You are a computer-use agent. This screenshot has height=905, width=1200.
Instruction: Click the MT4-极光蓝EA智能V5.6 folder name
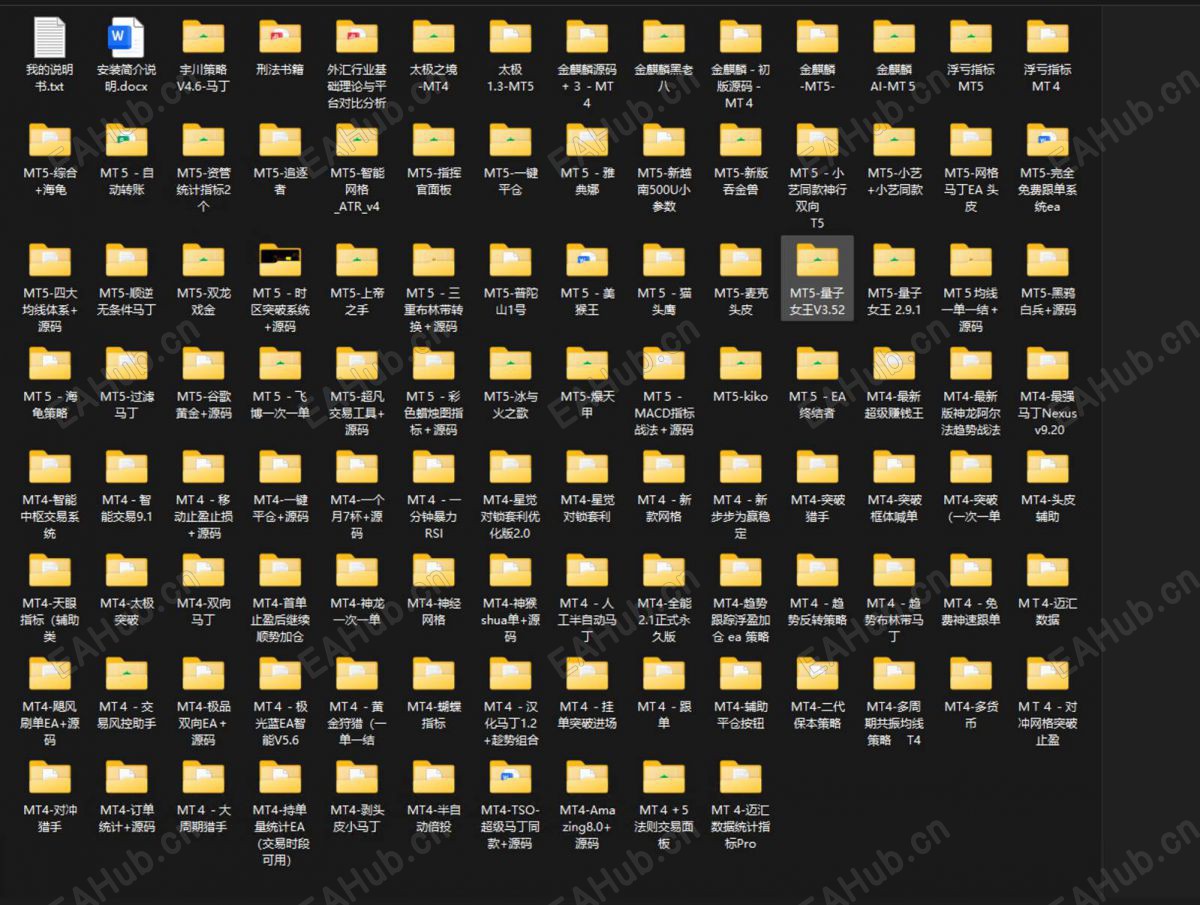tap(280, 723)
